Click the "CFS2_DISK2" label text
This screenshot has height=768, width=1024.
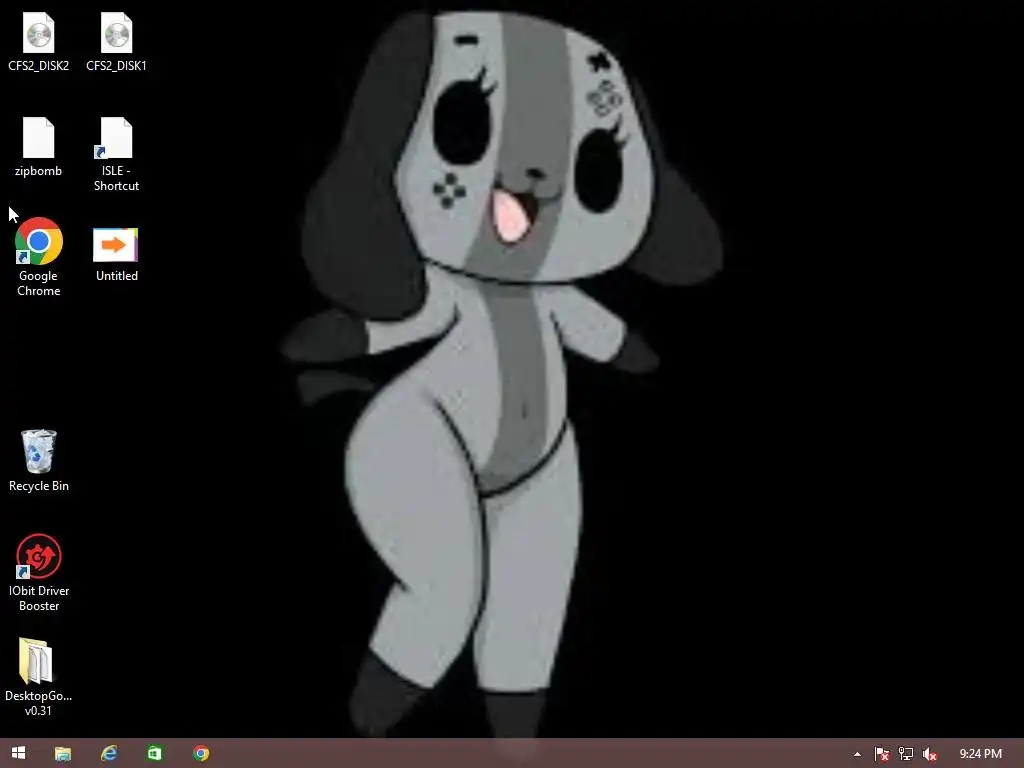(39, 65)
